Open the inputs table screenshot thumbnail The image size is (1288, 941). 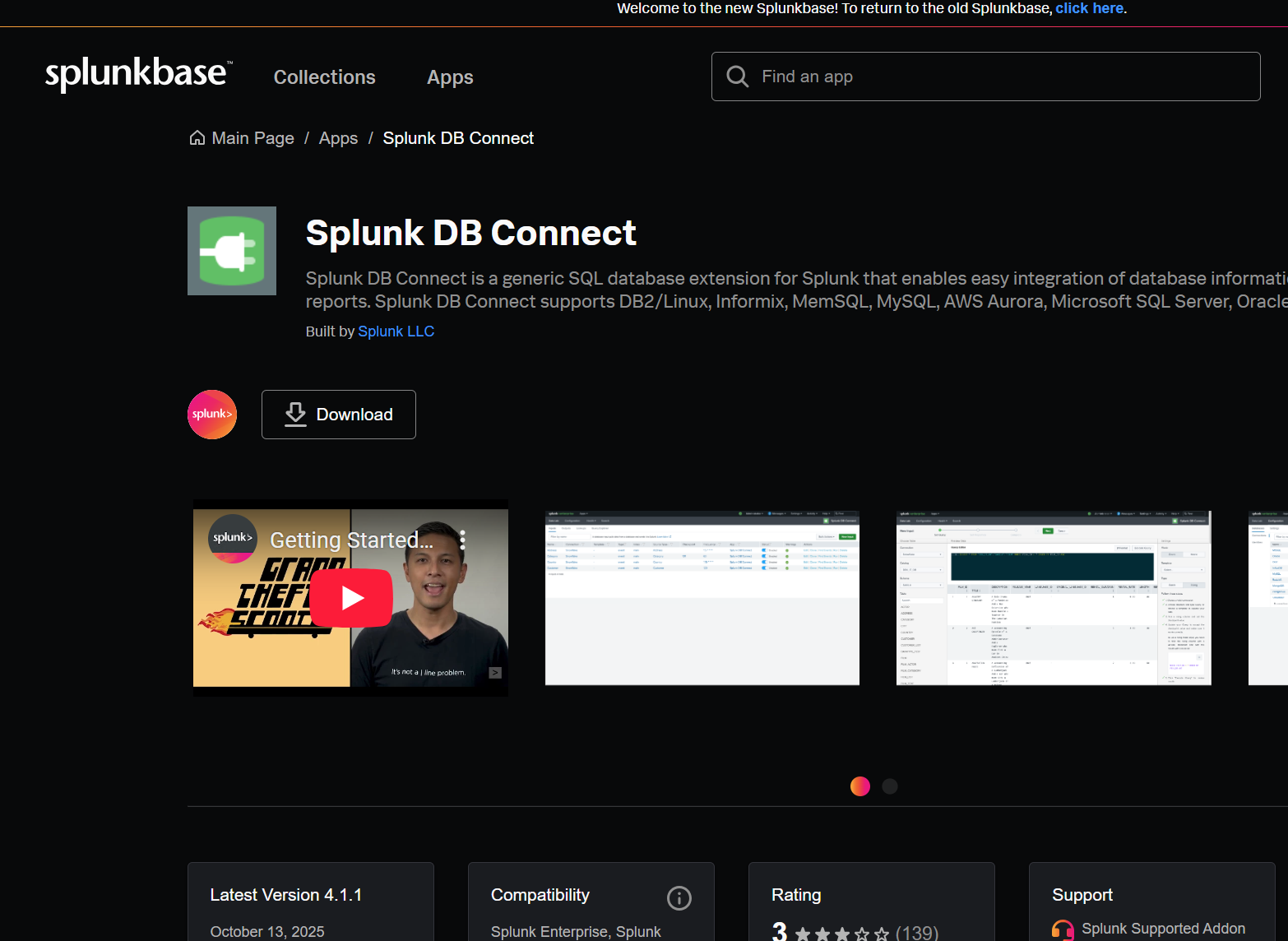click(x=702, y=598)
